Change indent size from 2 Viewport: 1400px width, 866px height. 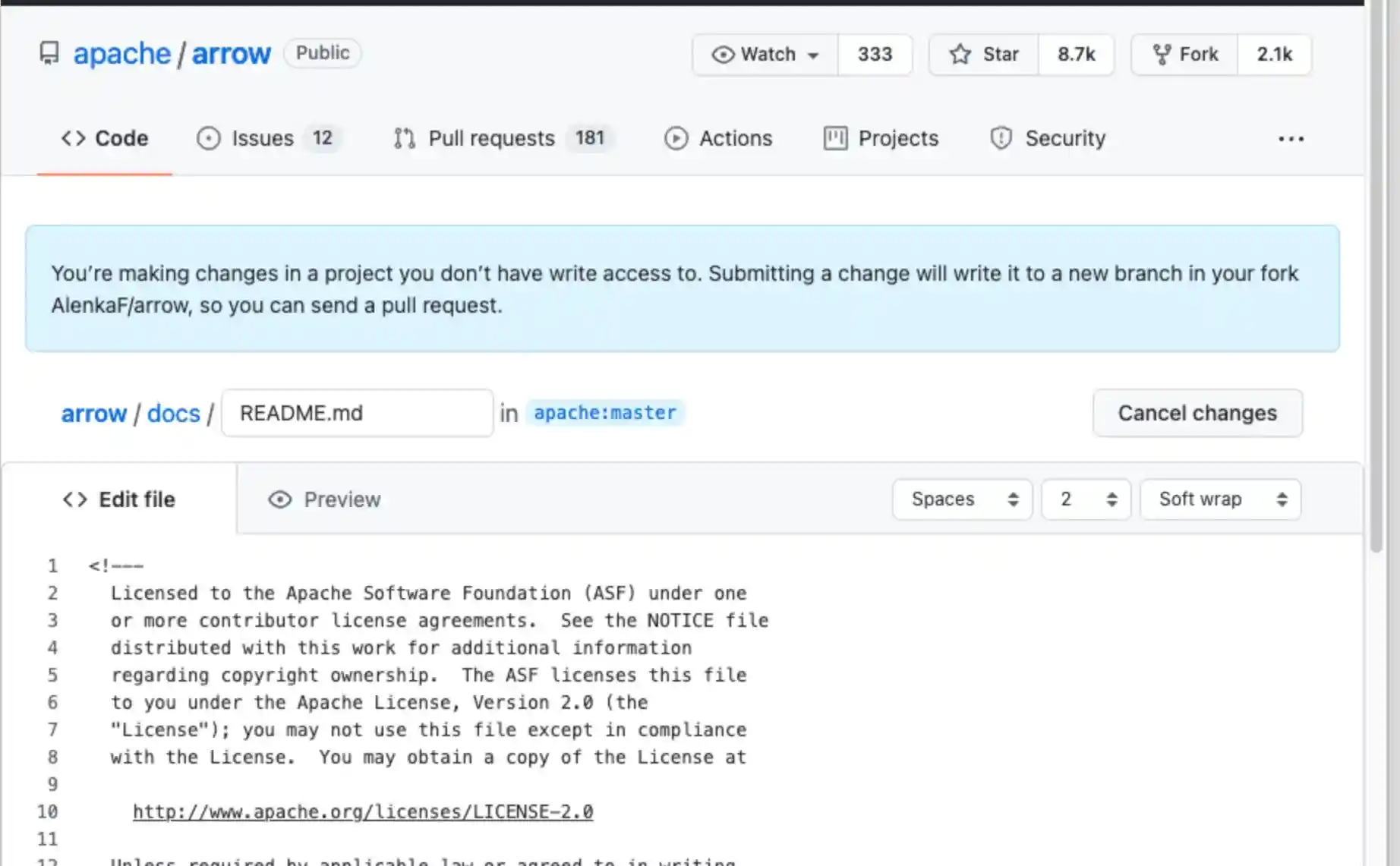tap(1085, 499)
